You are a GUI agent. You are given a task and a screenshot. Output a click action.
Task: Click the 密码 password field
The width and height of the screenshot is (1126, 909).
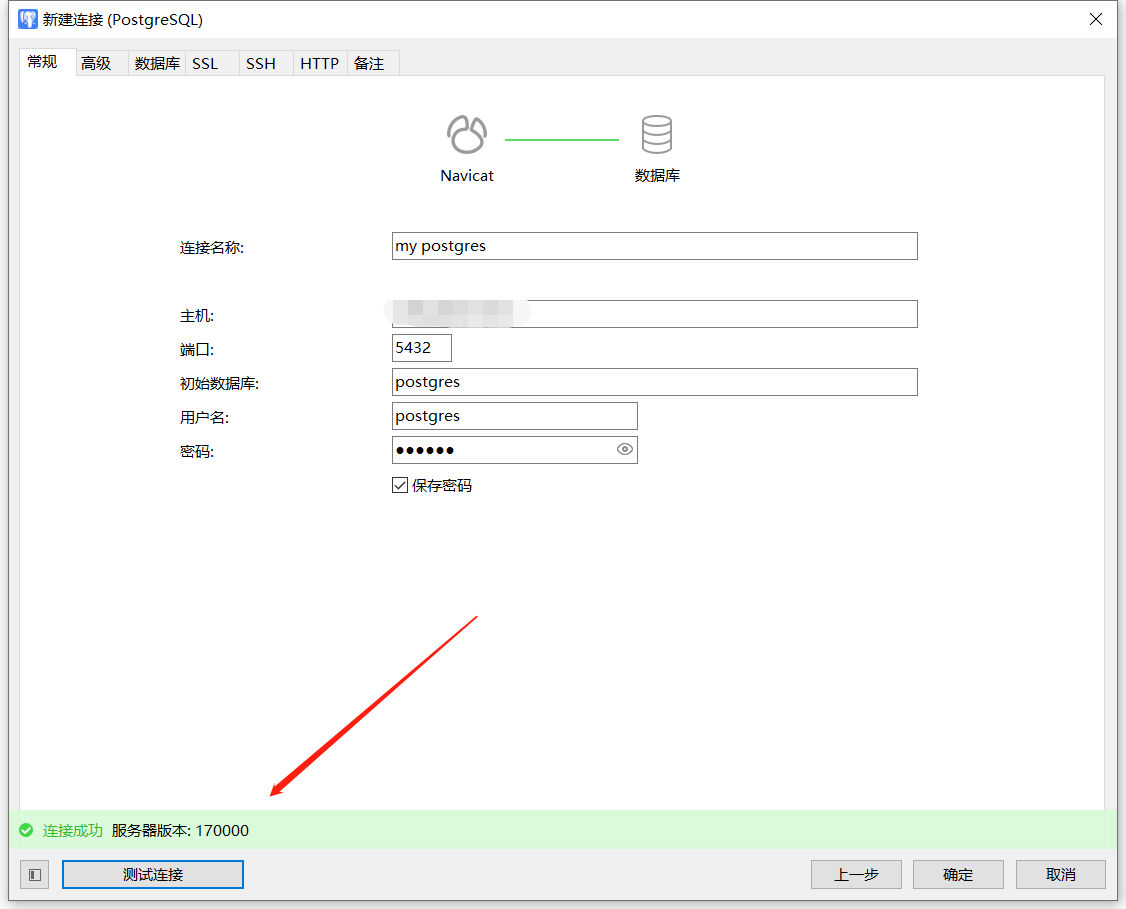[515, 450]
